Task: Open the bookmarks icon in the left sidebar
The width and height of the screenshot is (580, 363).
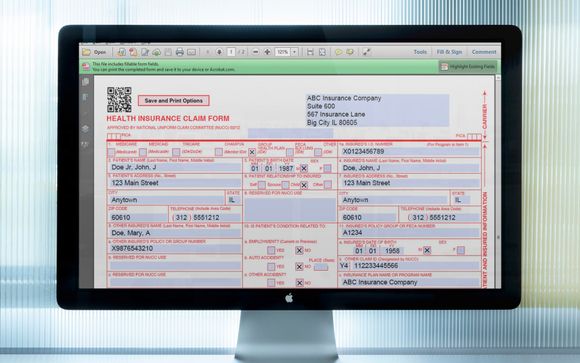Action: pyautogui.click(x=85, y=98)
